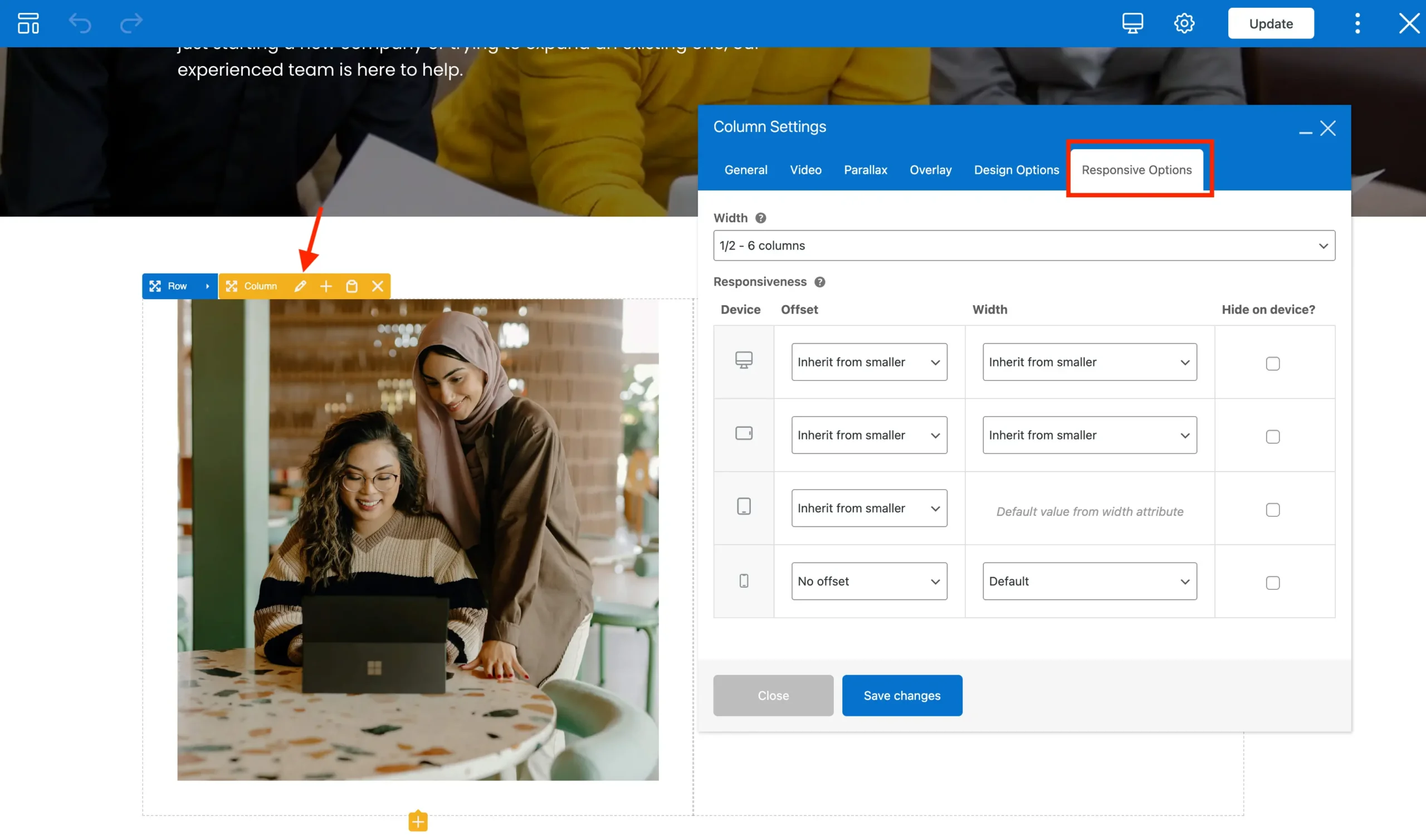
Task: Redo the last change
Action: 131,23
